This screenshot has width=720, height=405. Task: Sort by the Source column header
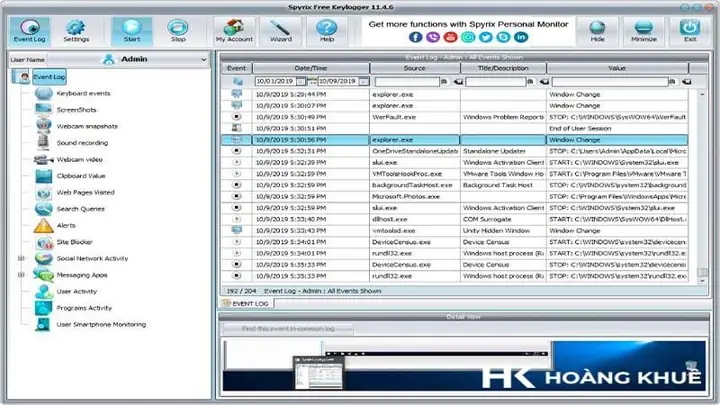pyautogui.click(x=415, y=68)
